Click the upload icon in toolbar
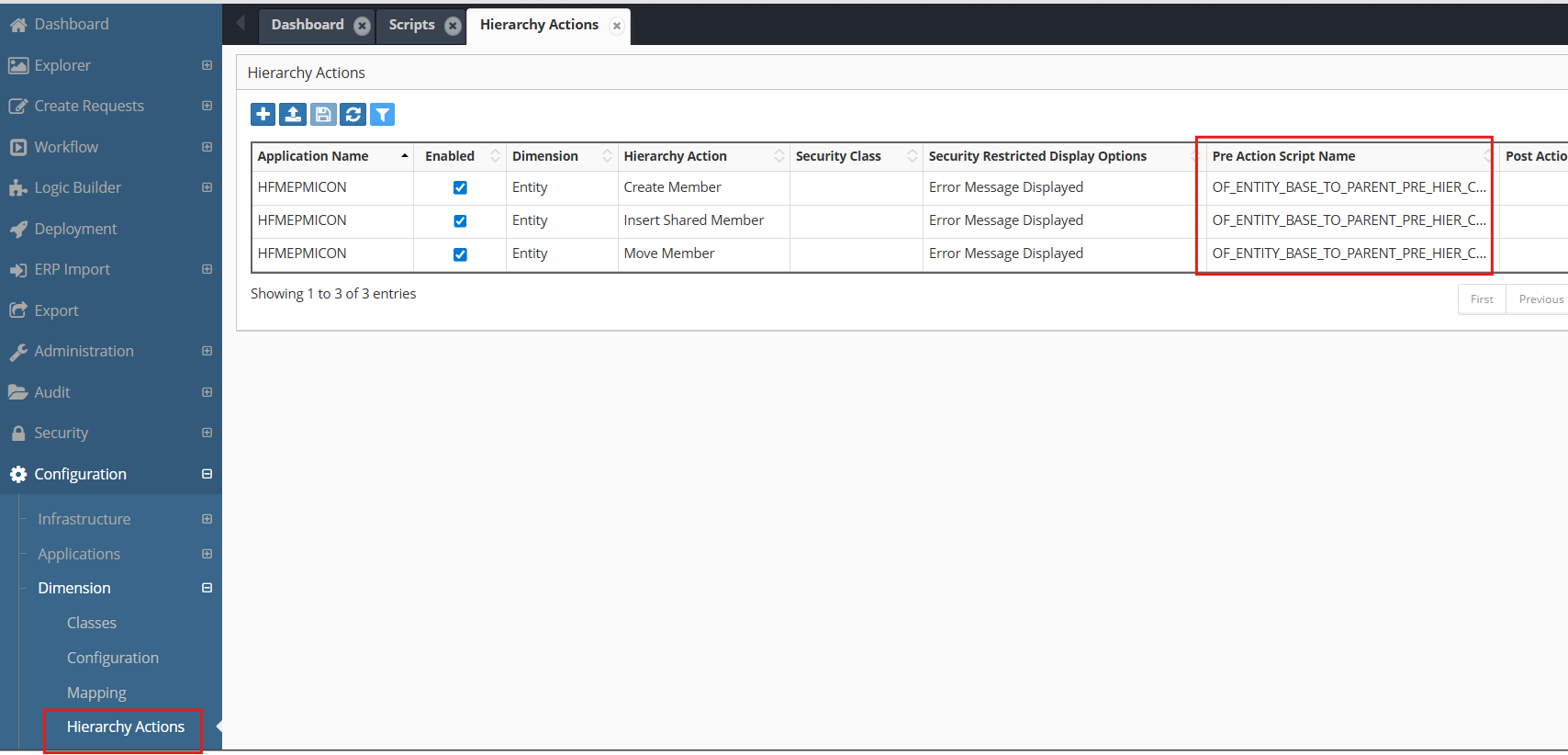 tap(293, 114)
